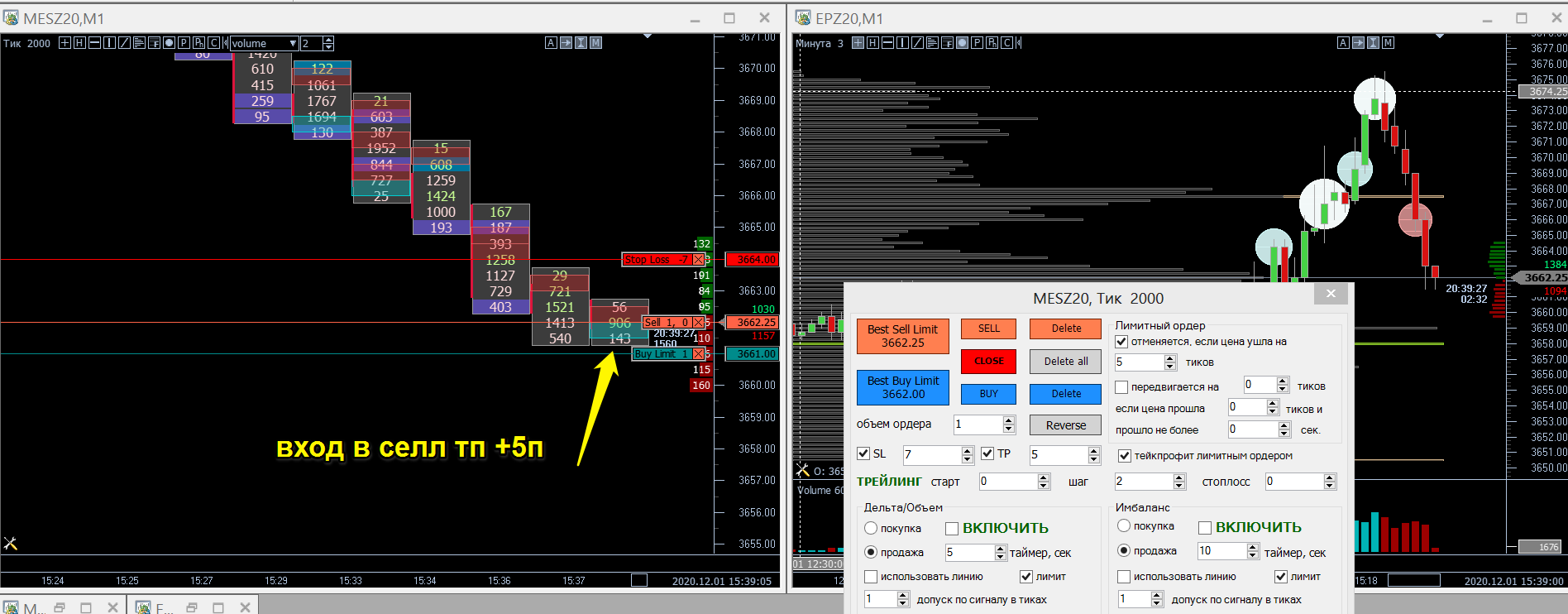This screenshot has height=614, width=1568.
Task: Enable 'передвигается на' checkbox
Action: click(x=1121, y=387)
